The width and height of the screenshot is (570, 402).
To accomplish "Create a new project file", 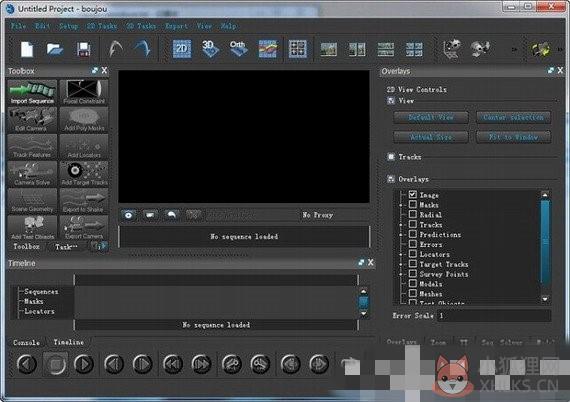I will (x=27, y=49).
